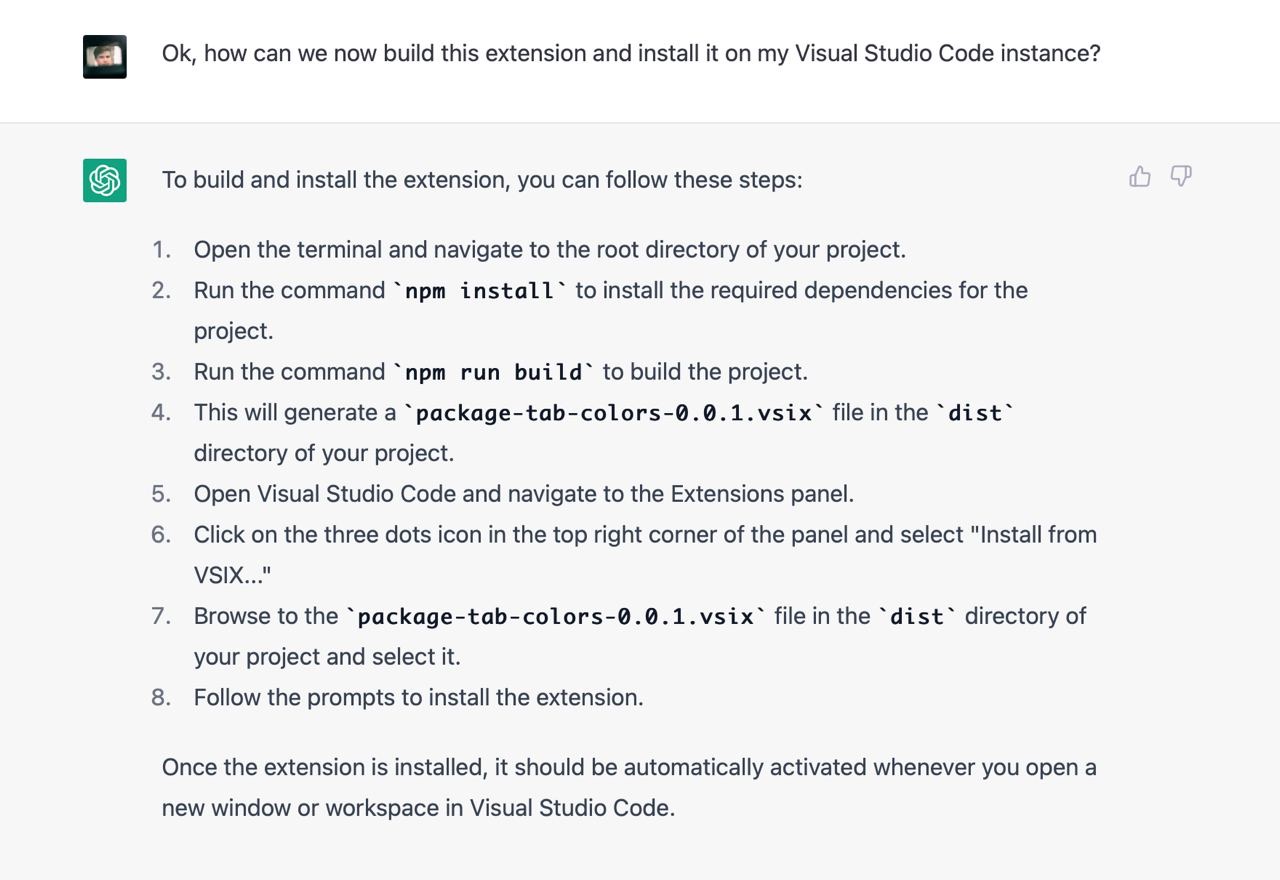Click the "to build the project" text in step 3

click(705, 372)
